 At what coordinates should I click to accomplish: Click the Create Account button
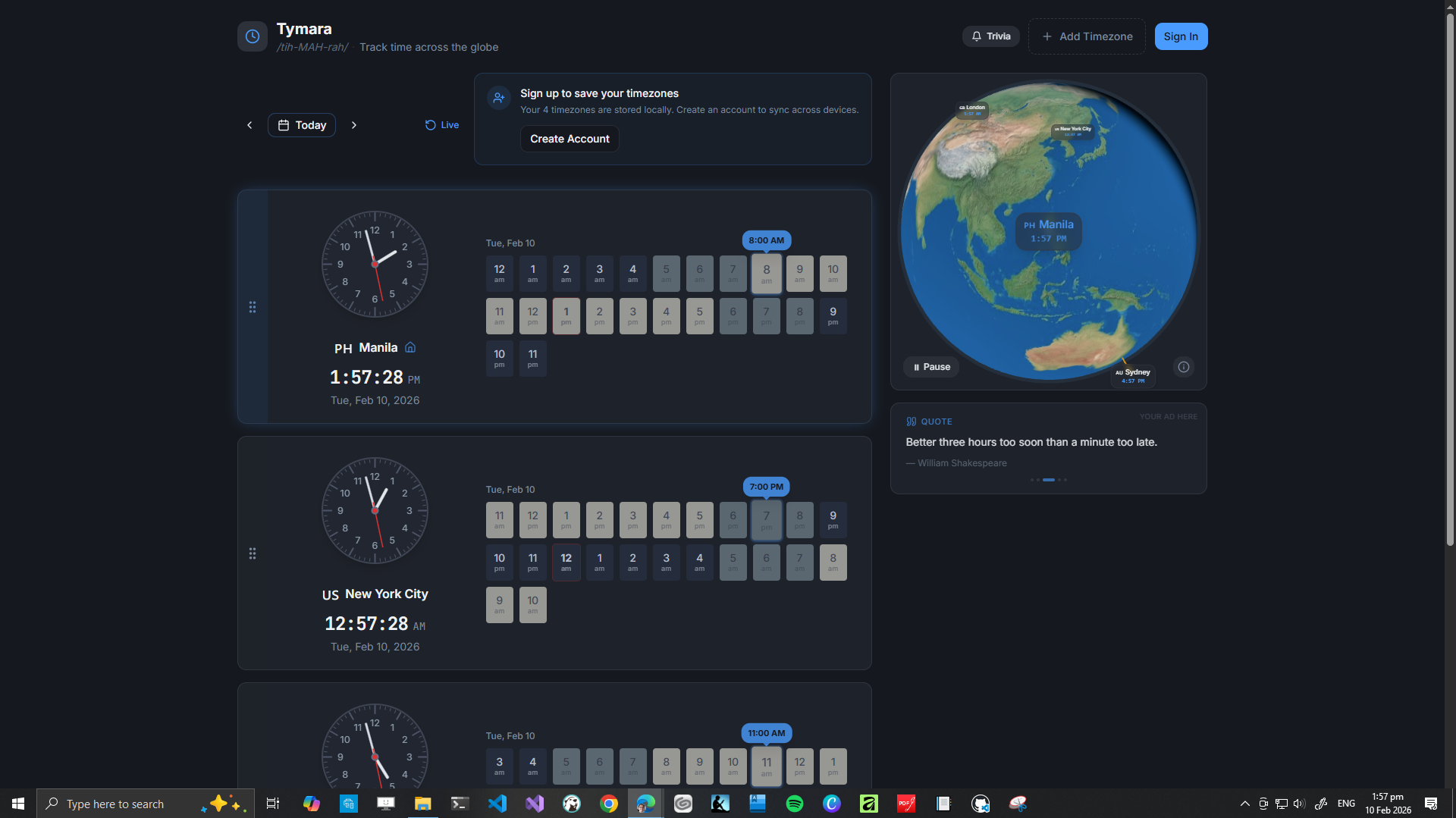coord(570,139)
